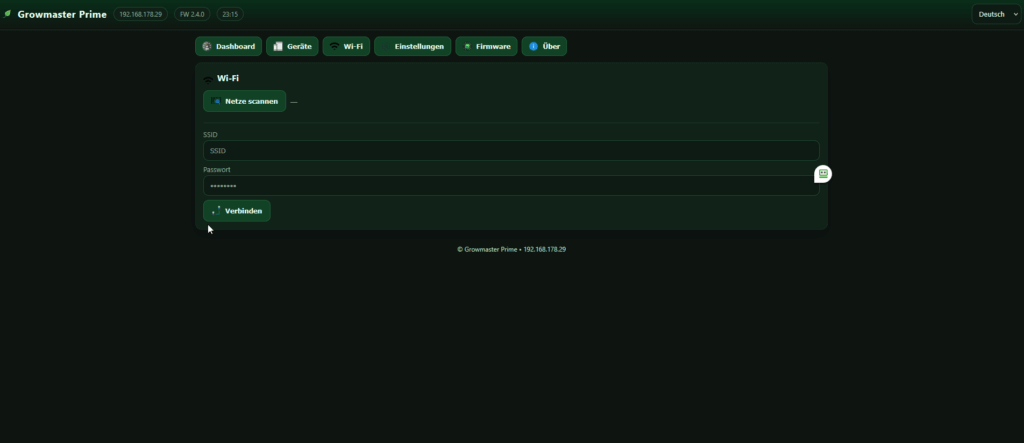Select the Wi-Fi tab
Viewport: 1024px width, 443px height.
pos(346,46)
